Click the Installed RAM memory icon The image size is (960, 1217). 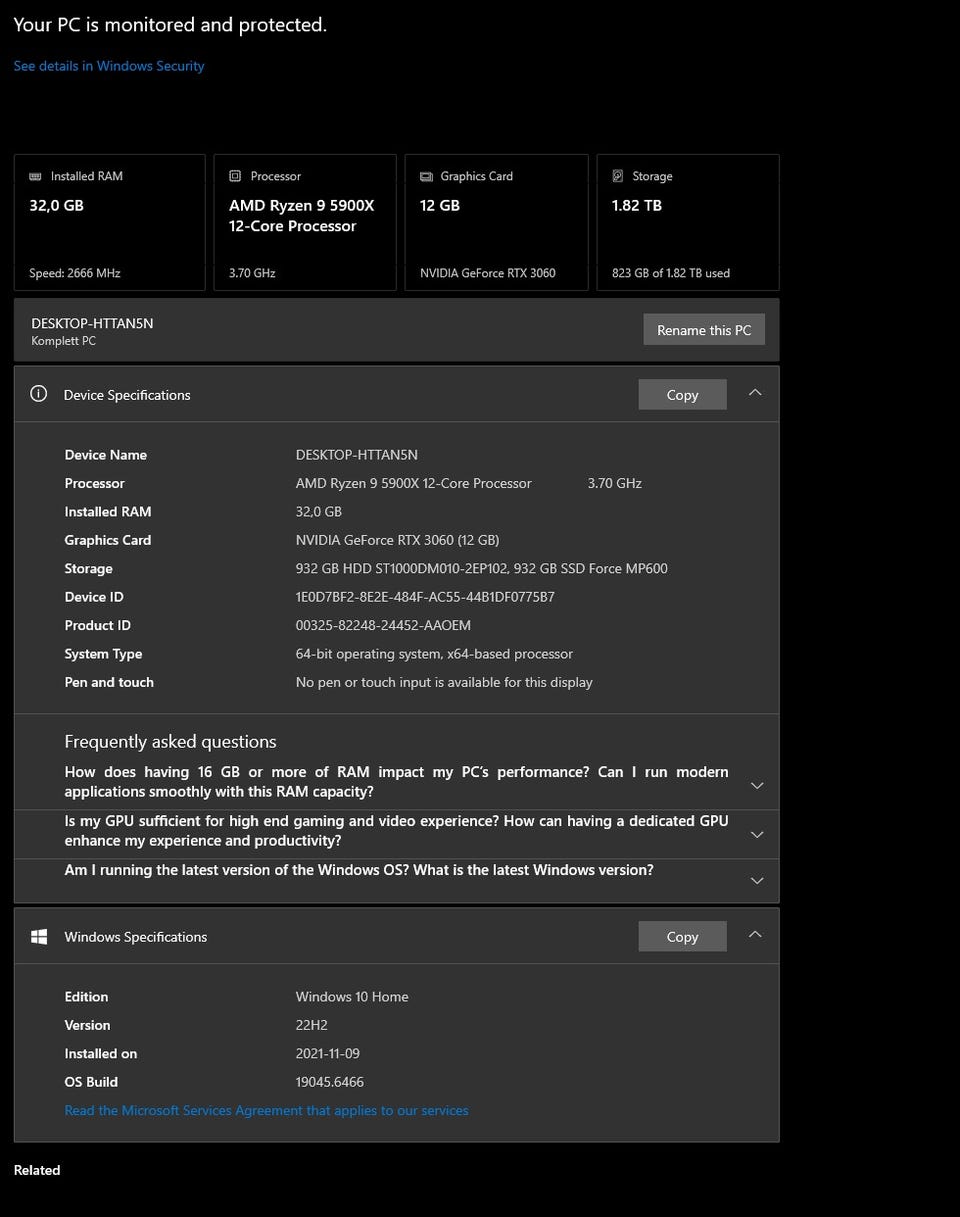[x=36, y=176]
